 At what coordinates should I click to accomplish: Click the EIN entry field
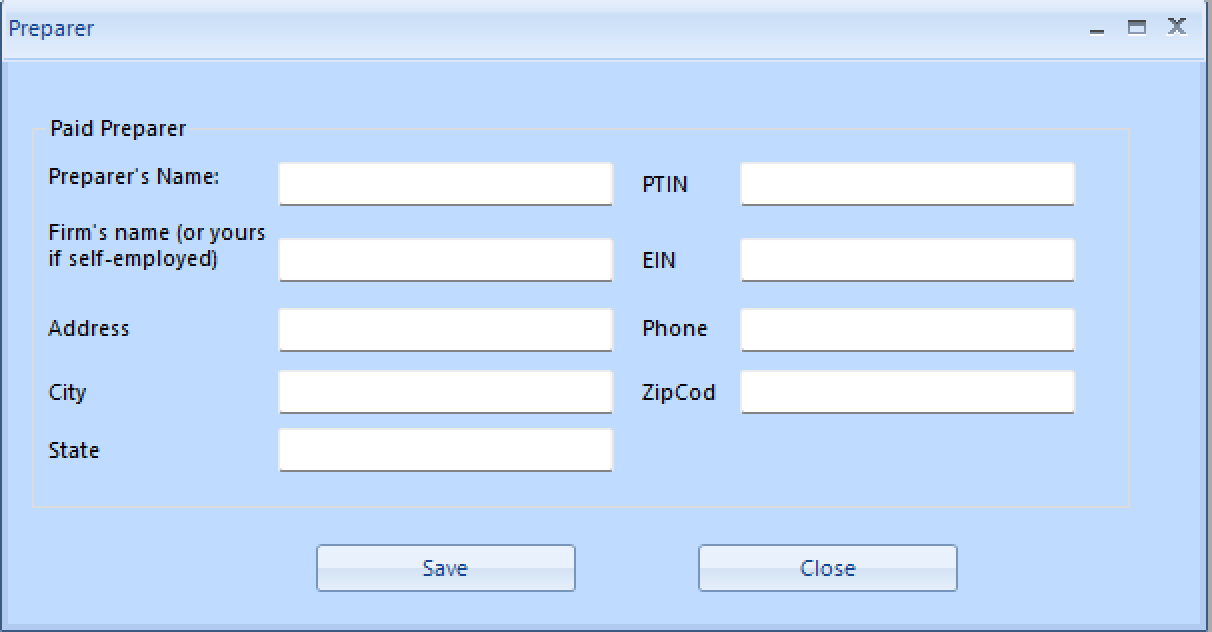click(x=906, y=259)
